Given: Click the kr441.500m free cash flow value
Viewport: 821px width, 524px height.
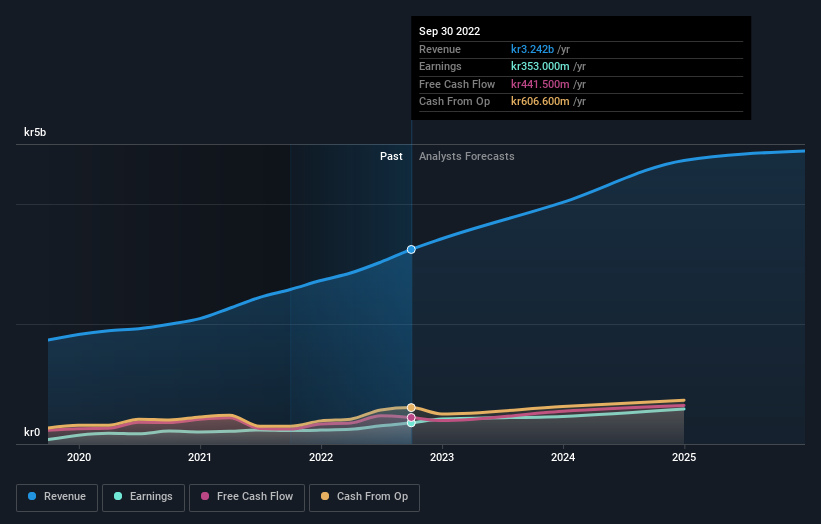Looking at the screenshot, I should [540, 84].
